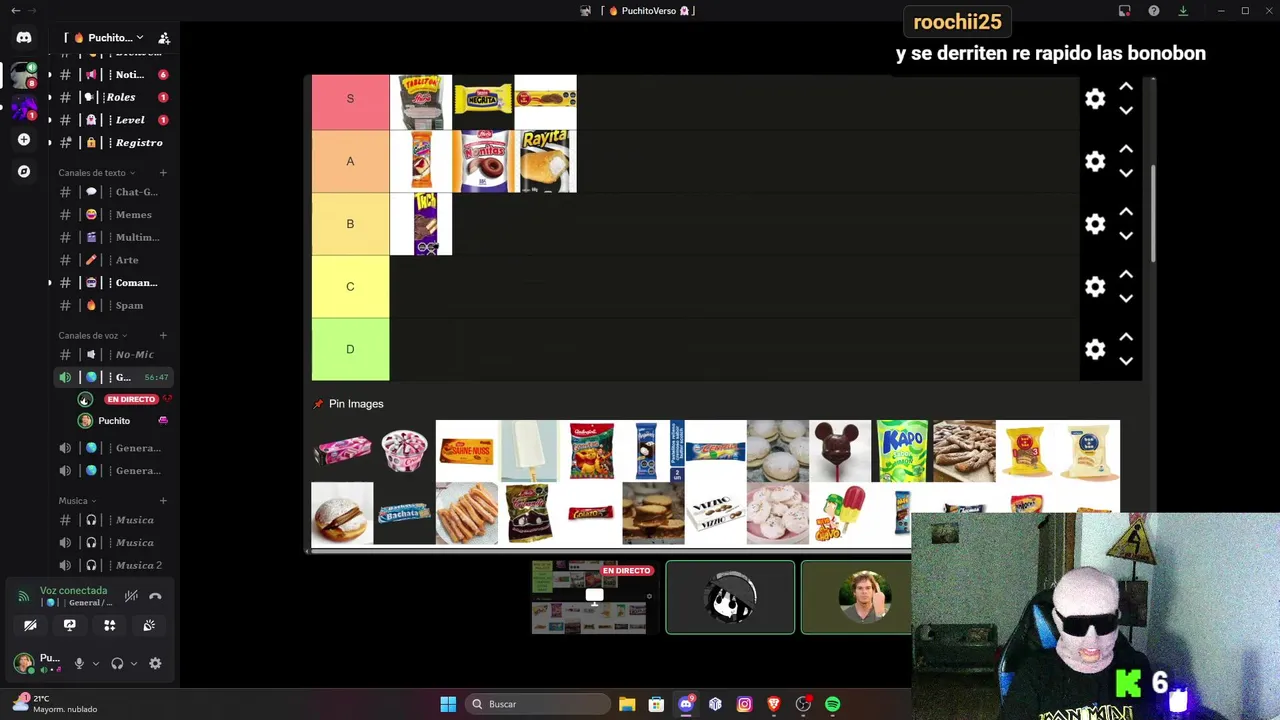The width and height of the screenshot is (1280, 720).
Task: Click the red S tier label
Action: pyautogui.click(x=350, y=99)
